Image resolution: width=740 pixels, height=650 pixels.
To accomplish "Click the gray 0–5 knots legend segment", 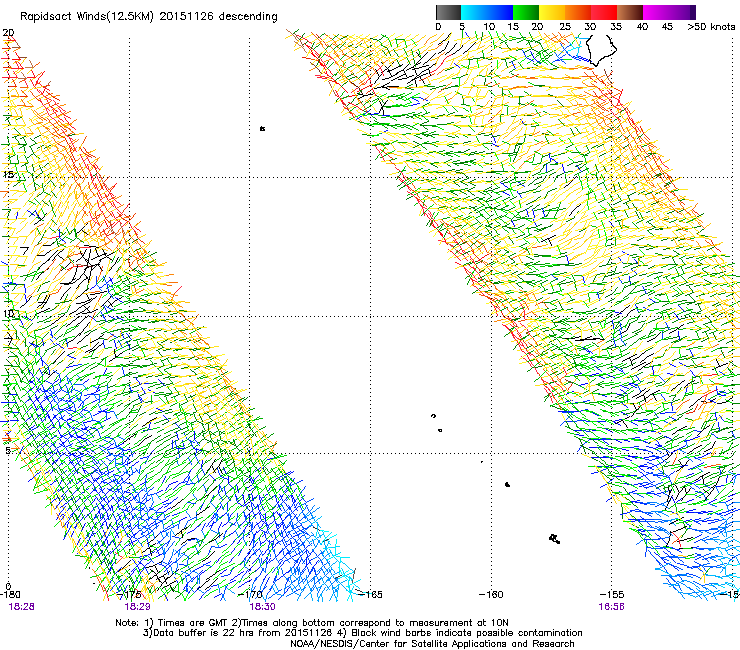I will click(448, 12).
